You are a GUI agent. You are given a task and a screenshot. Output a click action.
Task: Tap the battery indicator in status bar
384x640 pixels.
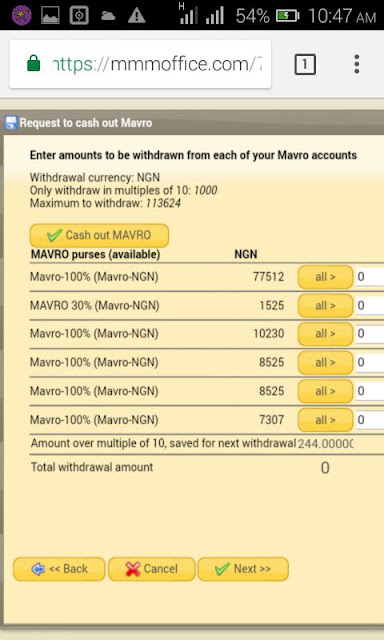tap(287, 16)
